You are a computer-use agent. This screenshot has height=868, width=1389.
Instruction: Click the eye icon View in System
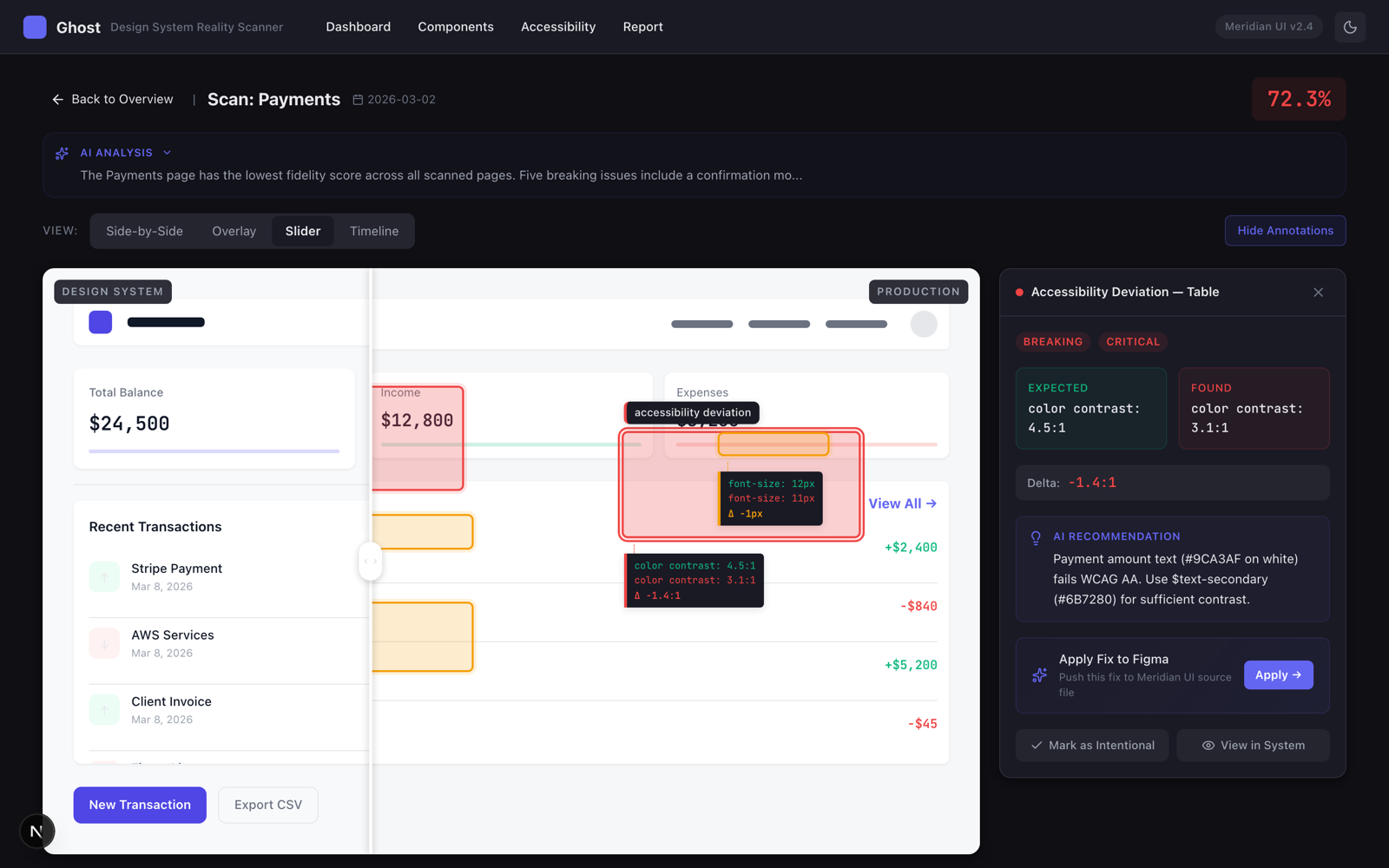click(x=1208, y=746)
